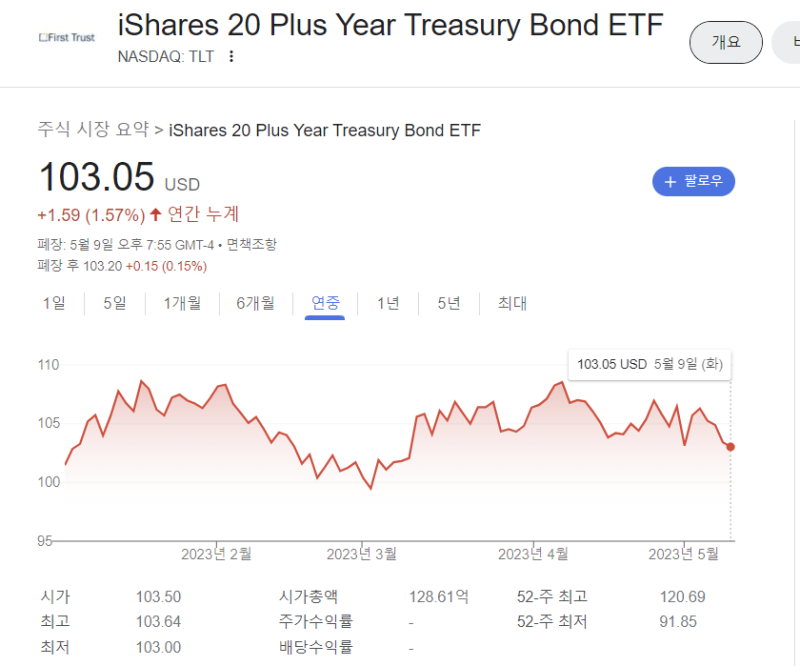Toggle following the ETF with the 팔로우 button
This screenshot has width=800, height=666.
694,181
